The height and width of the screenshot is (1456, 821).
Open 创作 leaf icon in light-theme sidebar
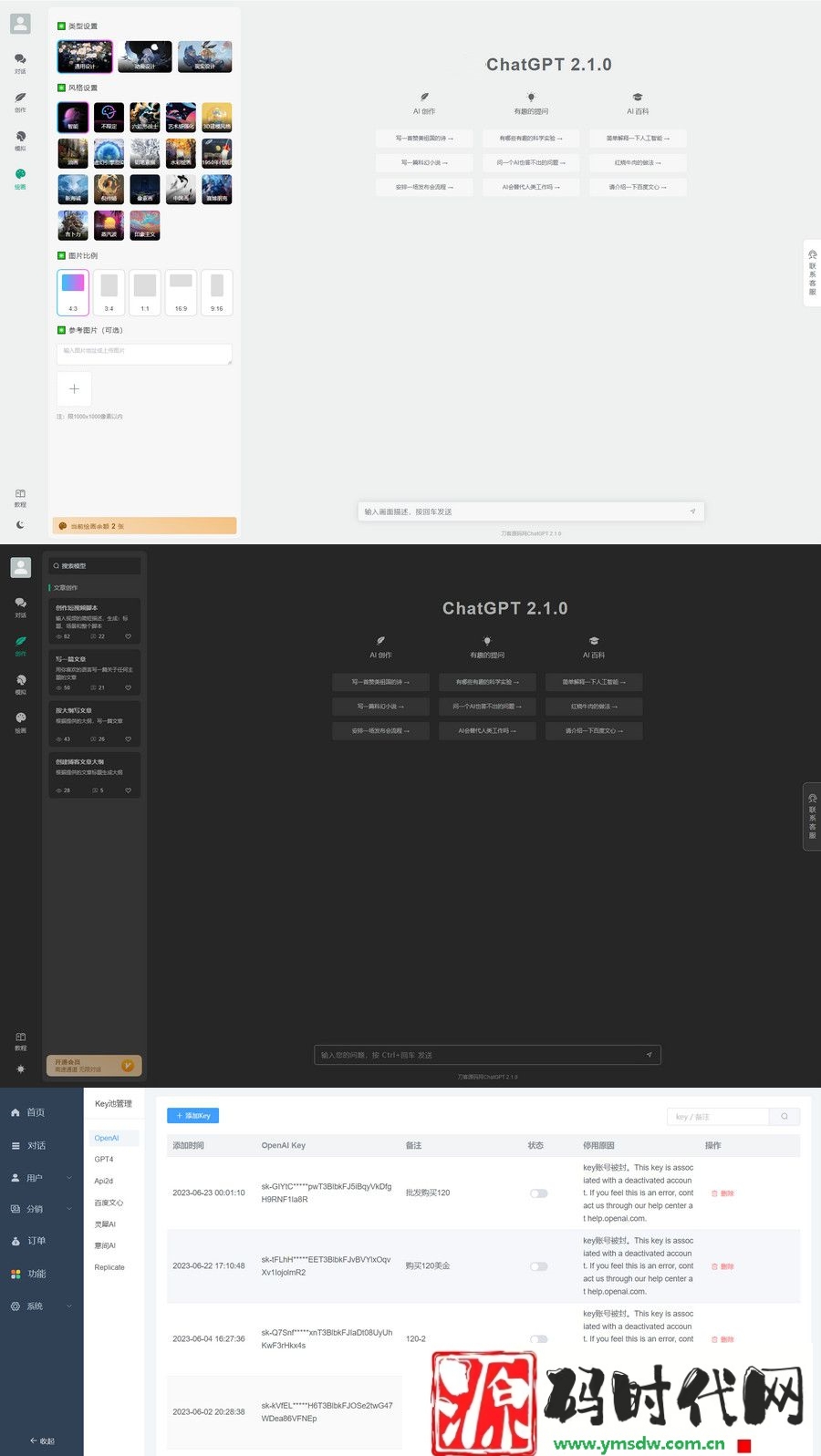tap(20, 101)
